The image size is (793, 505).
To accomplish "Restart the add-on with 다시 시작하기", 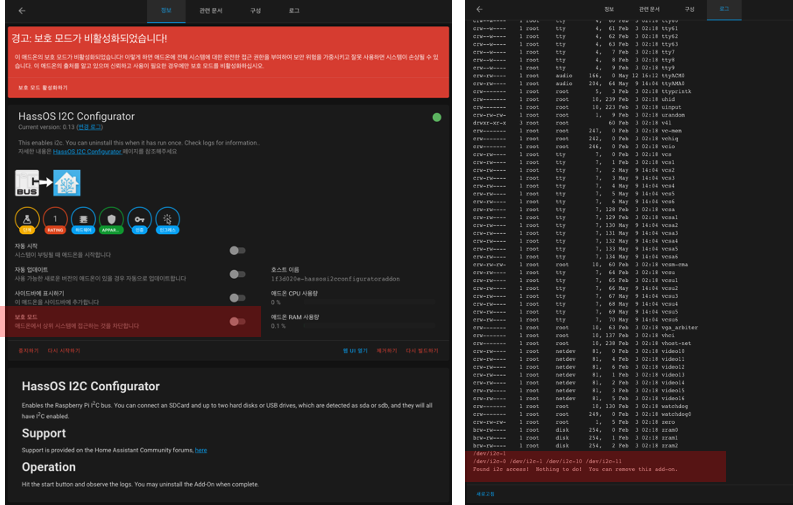I will coord(64,350).
